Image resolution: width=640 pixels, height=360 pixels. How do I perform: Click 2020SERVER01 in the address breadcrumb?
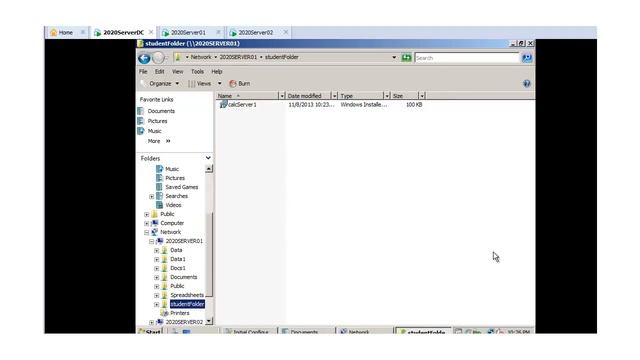[238, 57]
